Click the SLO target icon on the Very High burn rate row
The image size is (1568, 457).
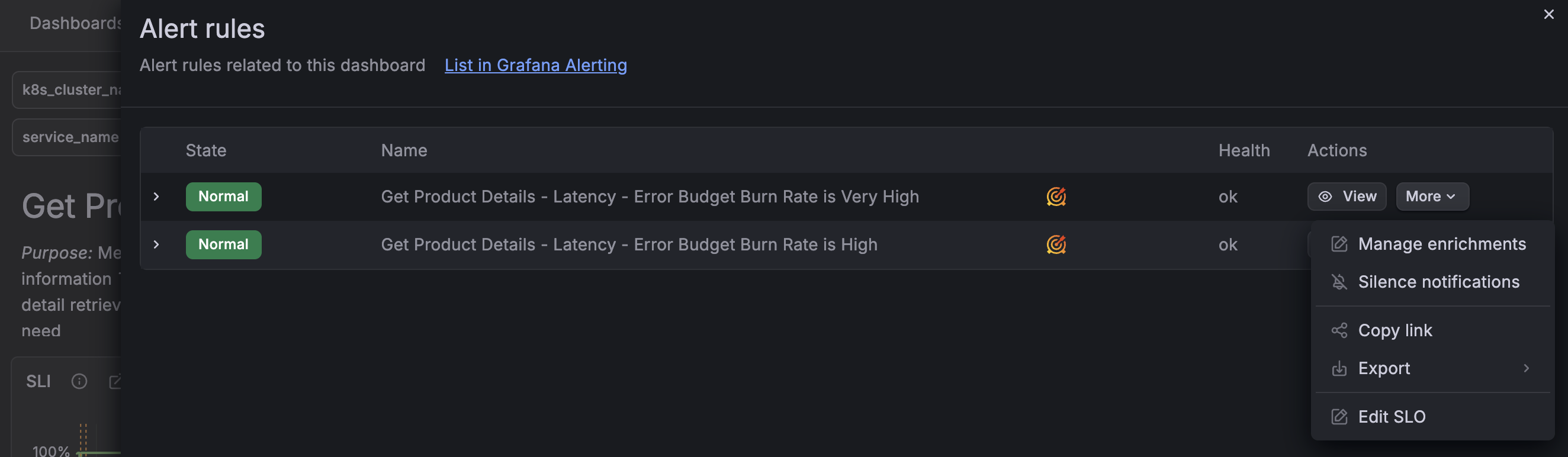coord(1056,197)
